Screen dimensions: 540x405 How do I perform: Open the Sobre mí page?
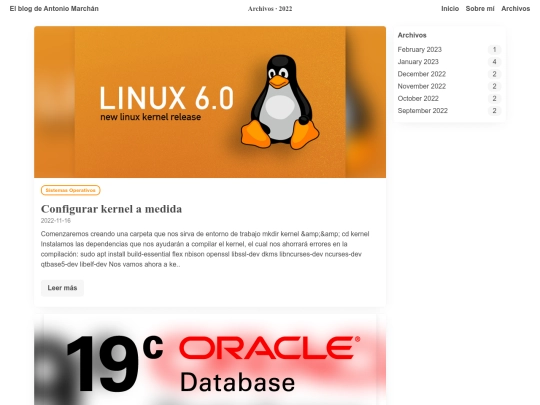click(480, 9)
